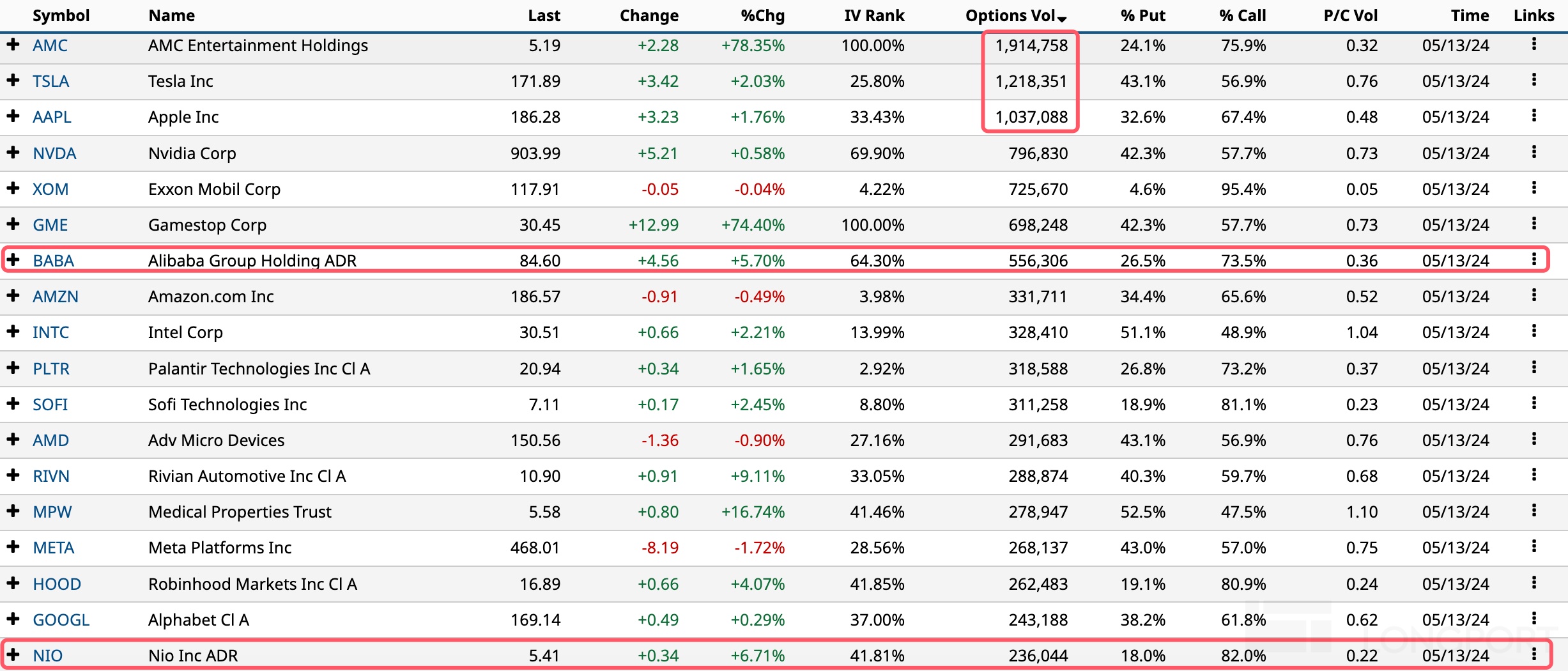Click the HOOD symbol link
Viewport: 1568px width, 671px height.
57,584
